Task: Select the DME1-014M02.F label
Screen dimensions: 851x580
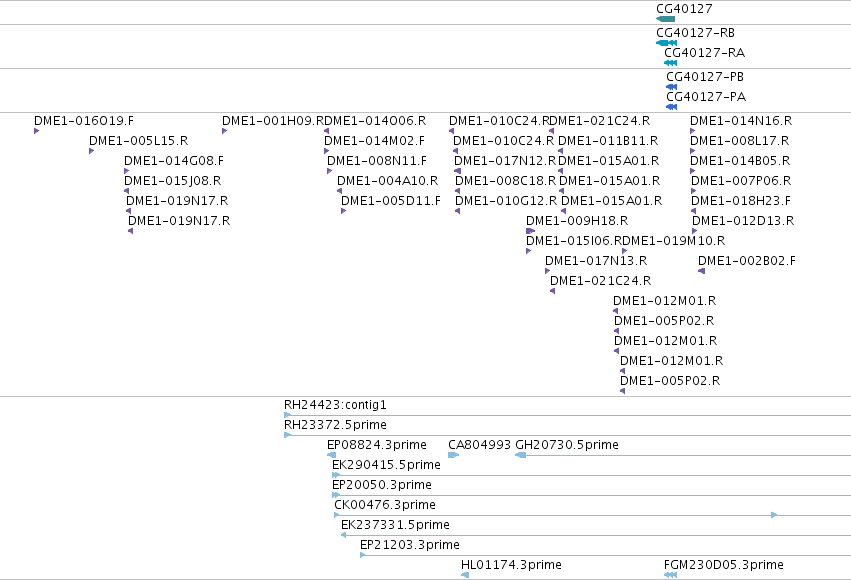Action: [x=374, y=141]
